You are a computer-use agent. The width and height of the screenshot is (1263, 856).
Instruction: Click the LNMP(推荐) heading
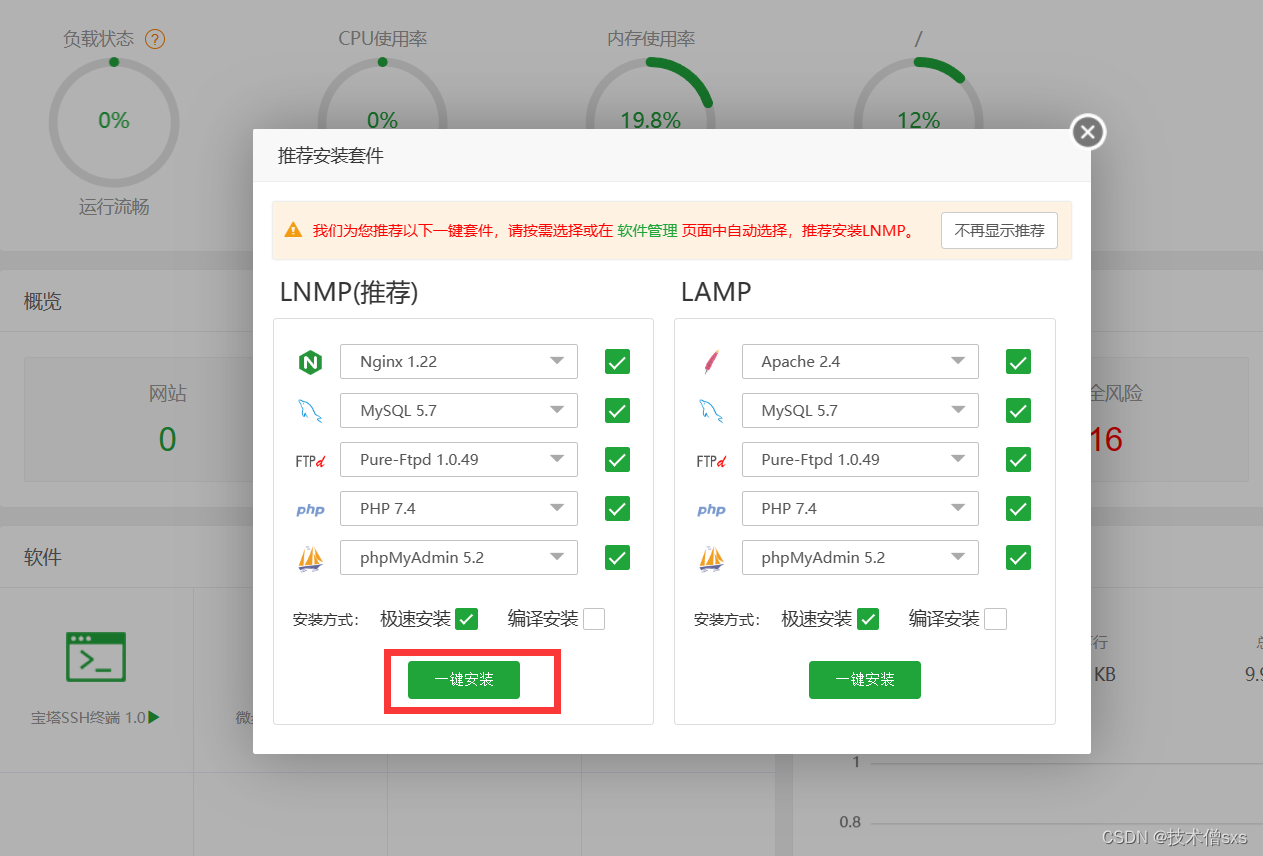tap(349, 292)
